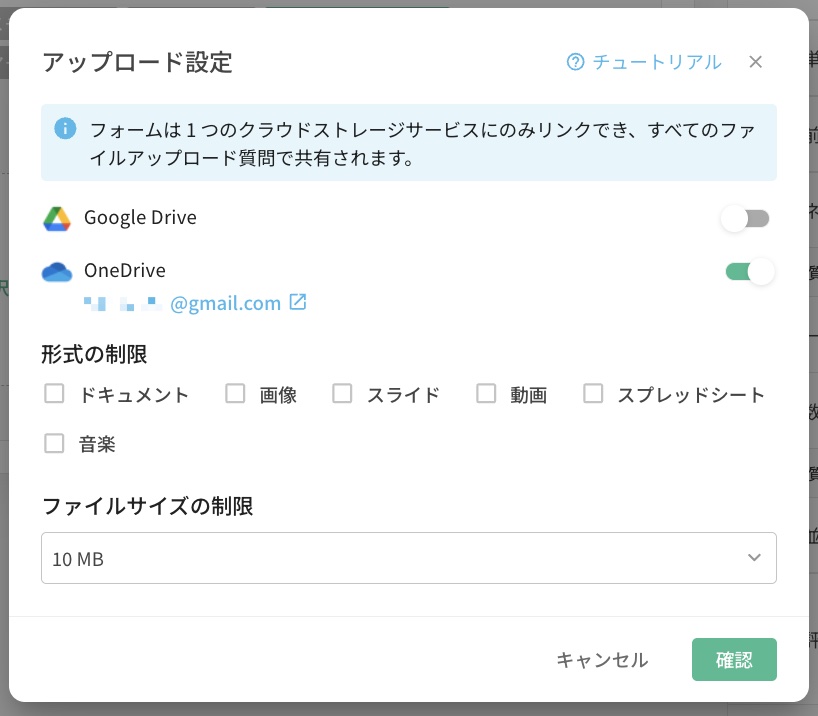Image resolution: width=818 pixels, height=716 pixels.
Task: Check the スプレッドシート format checkbox
Action: coord(593,393)
